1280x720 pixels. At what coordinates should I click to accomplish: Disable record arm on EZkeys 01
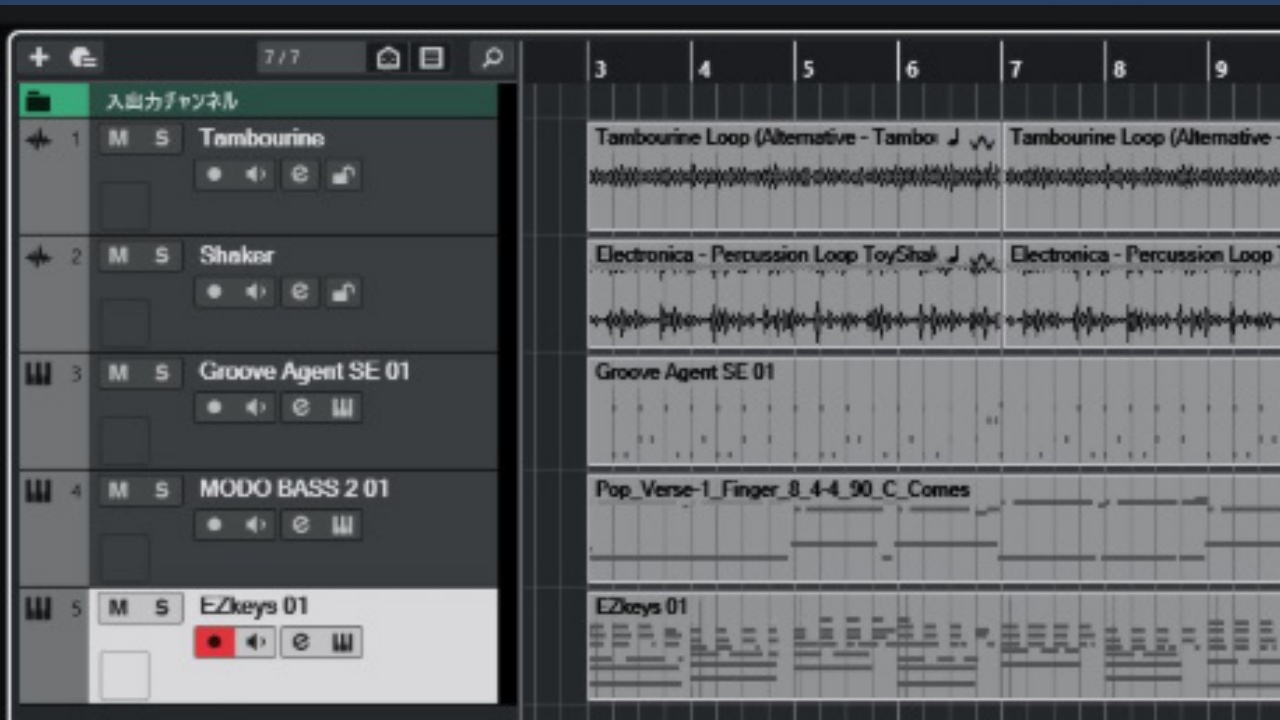coord(214,642)
